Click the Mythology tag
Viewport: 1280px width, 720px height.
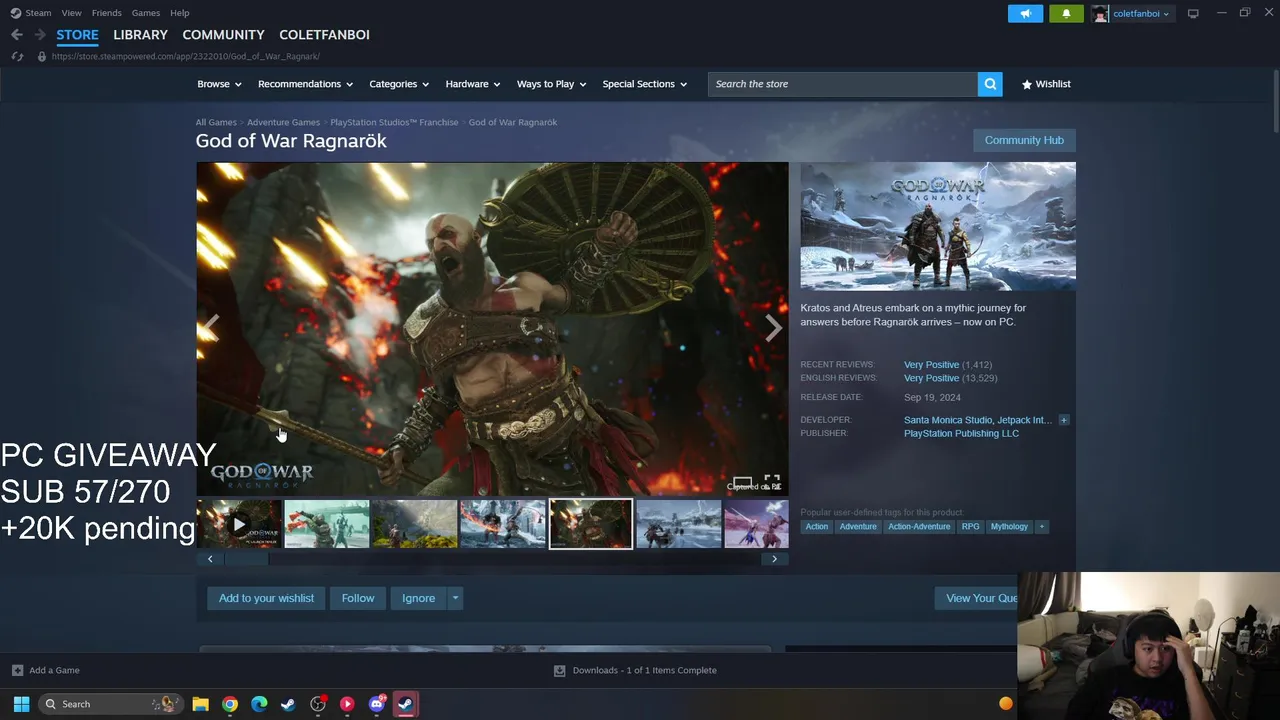pyautogui.click(x=1009, y=527)
